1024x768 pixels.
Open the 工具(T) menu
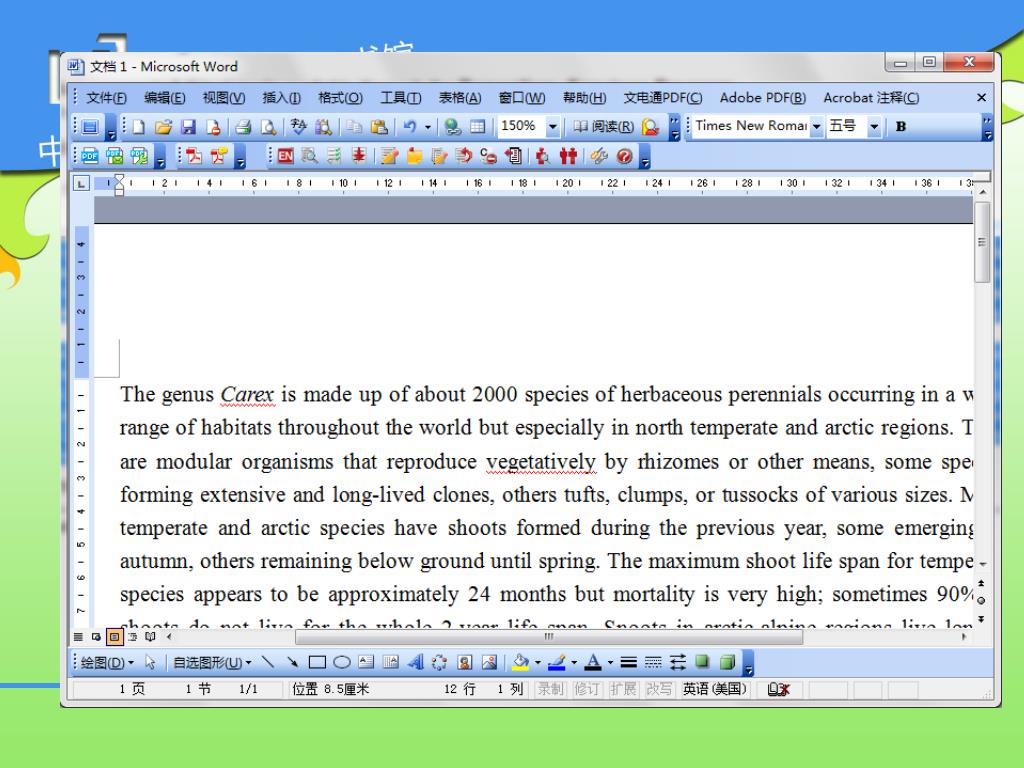click(x=400, y=98)
